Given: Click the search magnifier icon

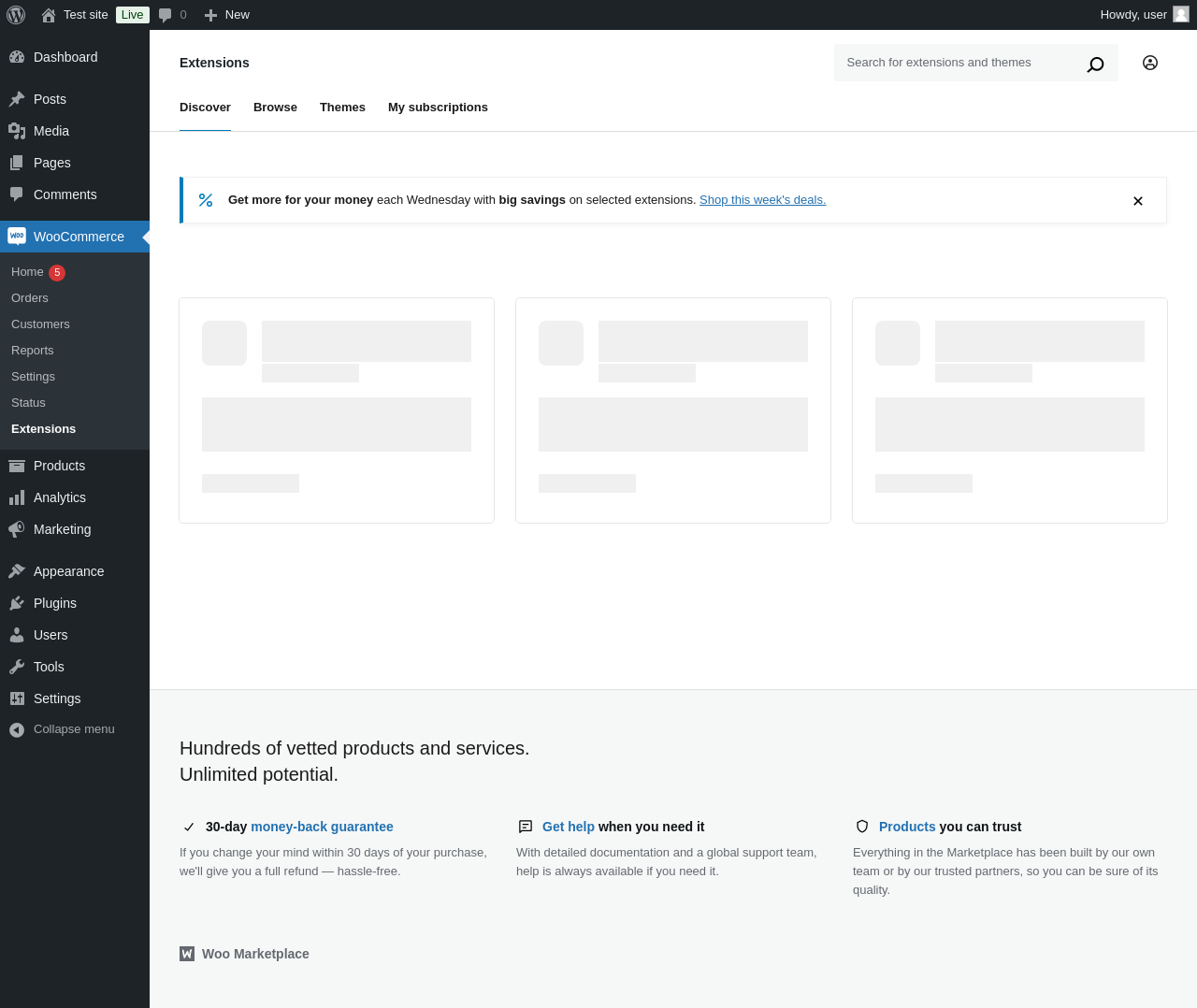Looking at the screenshot, I should coord(1095,64).
